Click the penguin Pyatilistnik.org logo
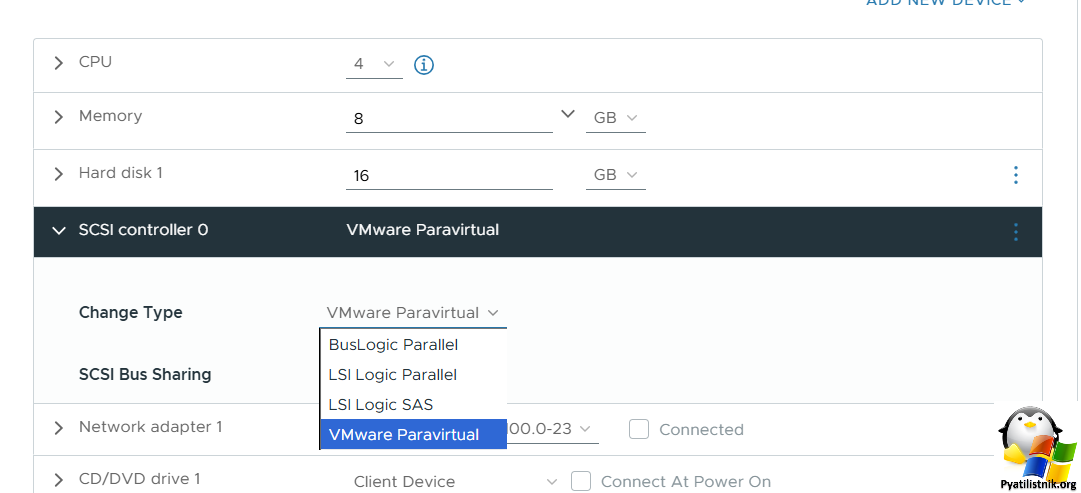 (x=1036, y=447)
